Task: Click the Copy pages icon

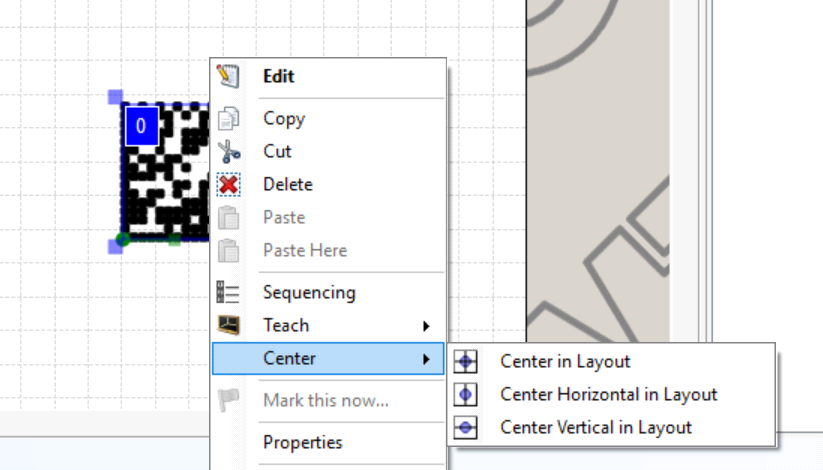Action: 228,118
